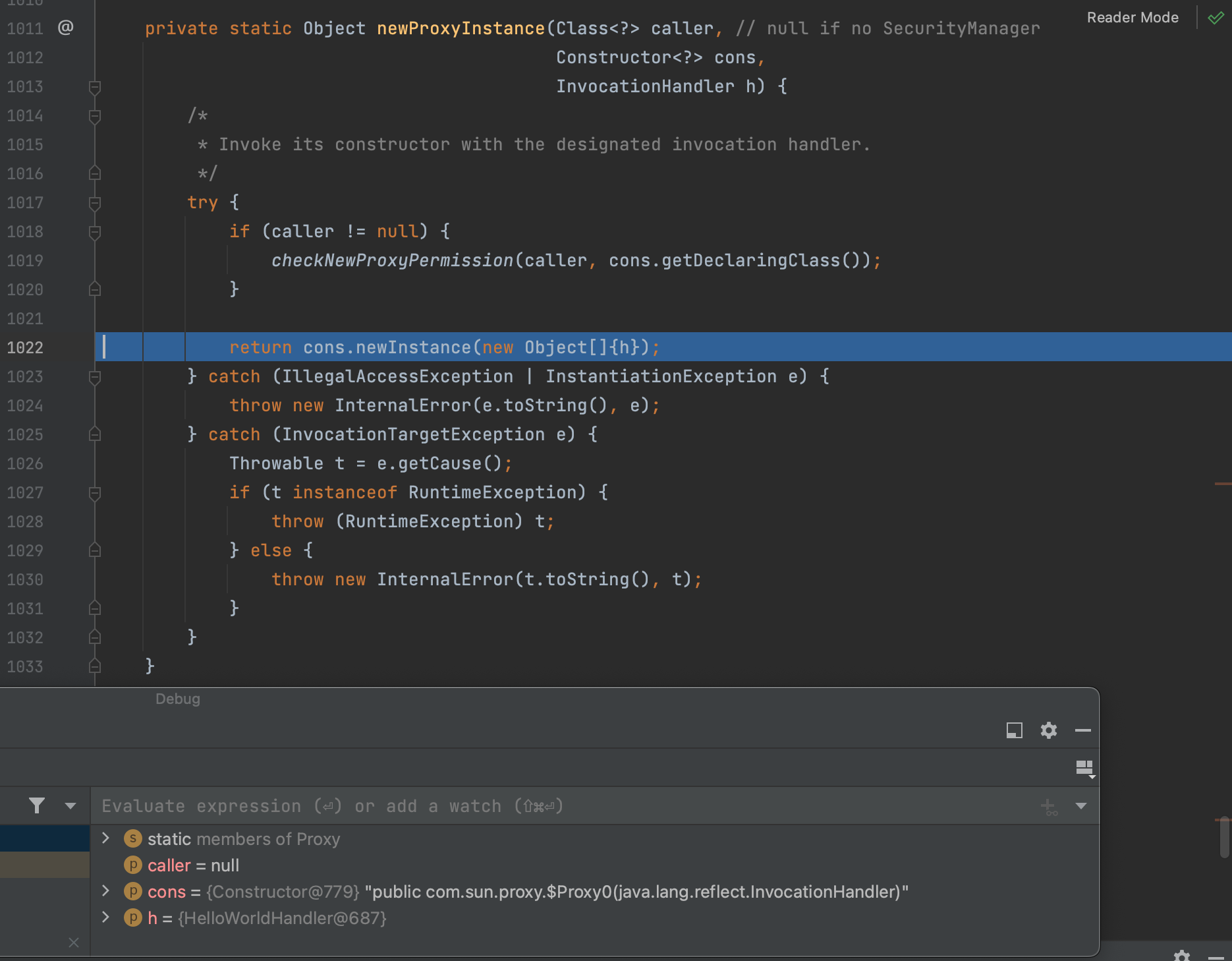This screenshot has width=1232, height=961.
Task: Select the Debug panel title tab
Action: click(177, 699)
